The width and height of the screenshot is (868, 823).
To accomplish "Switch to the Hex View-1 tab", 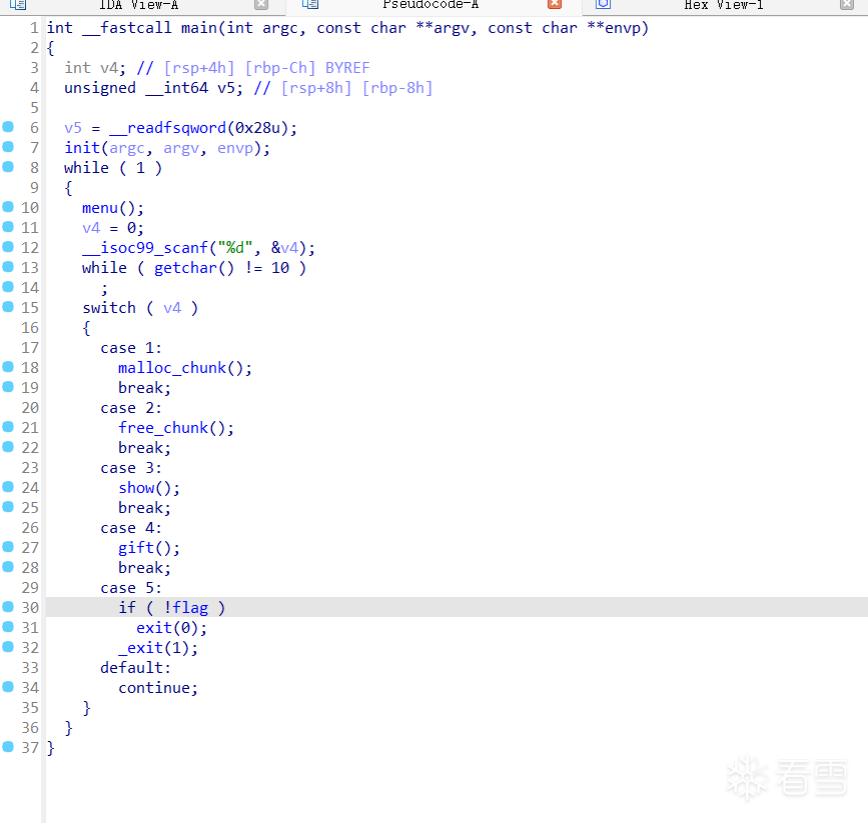I will [724, 5].
